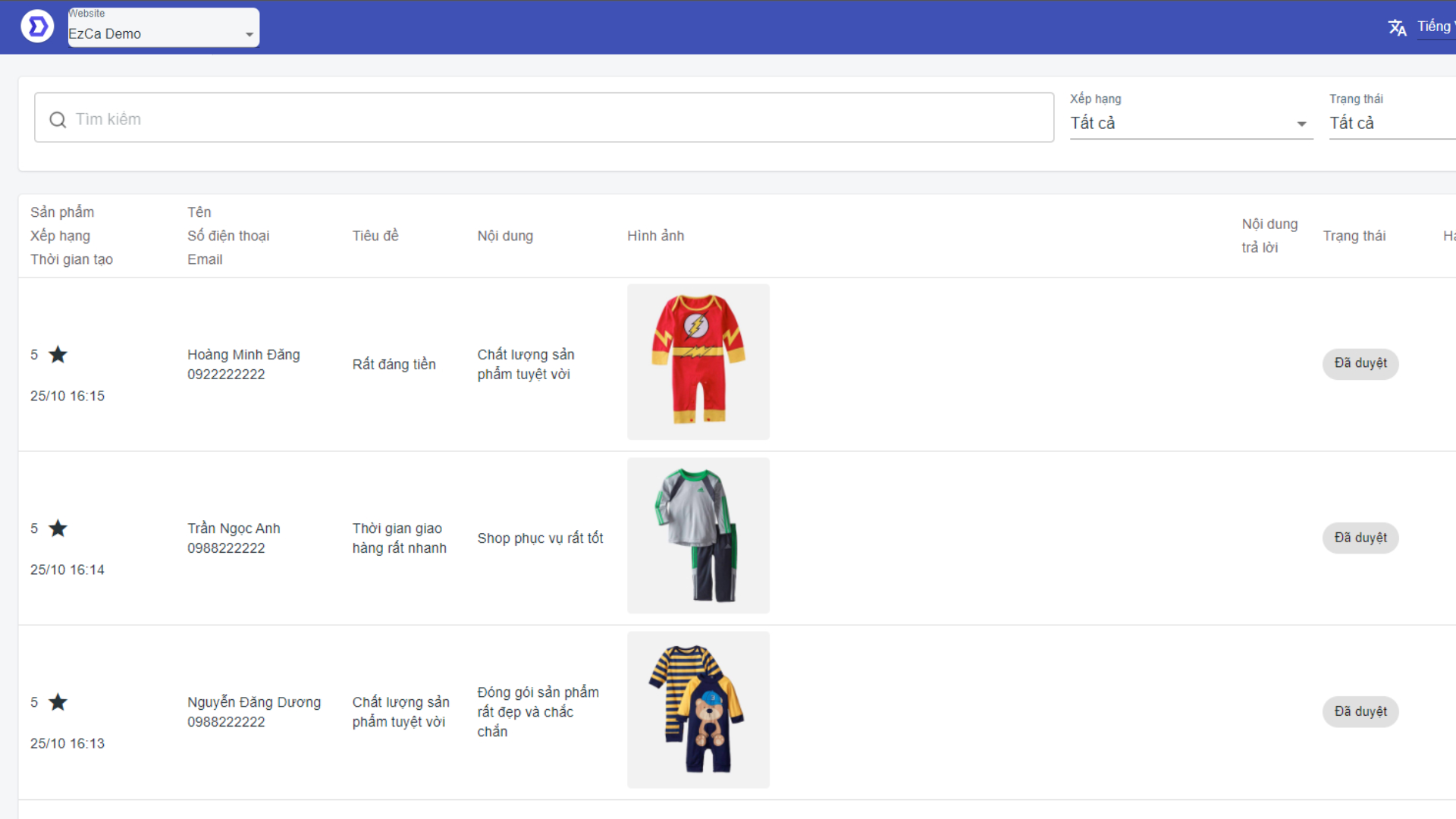
Task: Click the Hình ảnh column header
Action: pyautogui.click(x=655, y=236)
